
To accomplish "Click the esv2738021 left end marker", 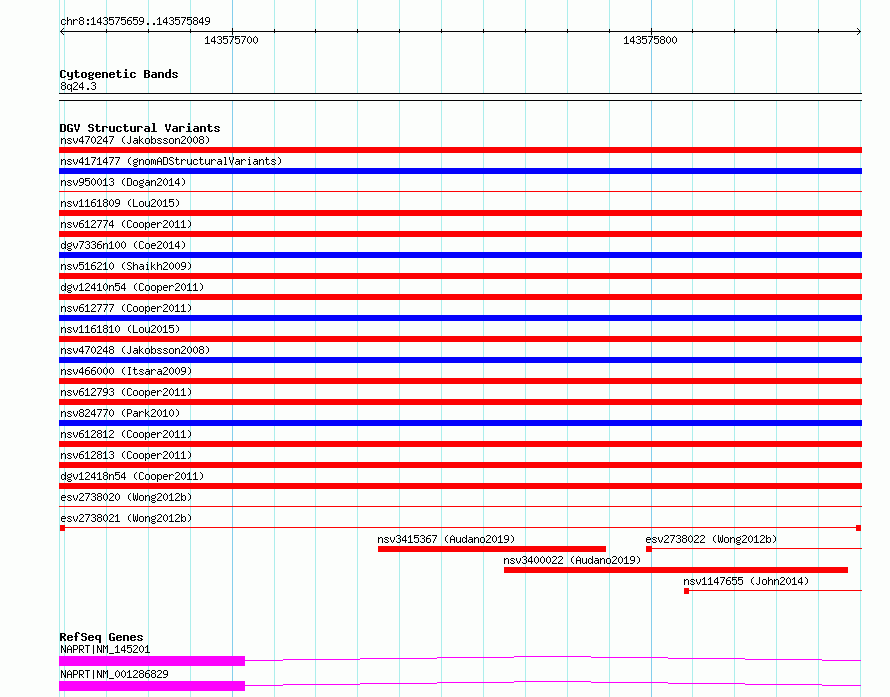I will point(62,528).
